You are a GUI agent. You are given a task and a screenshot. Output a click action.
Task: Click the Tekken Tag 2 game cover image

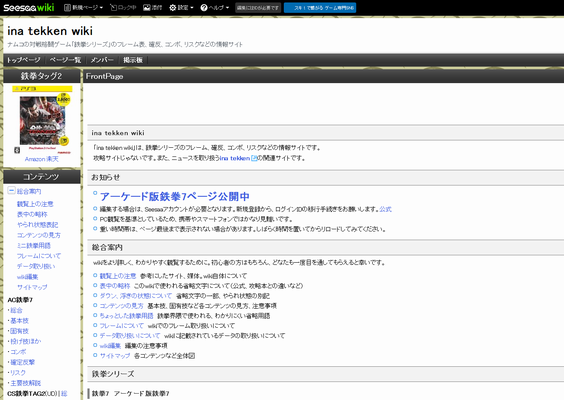(42, 120)
